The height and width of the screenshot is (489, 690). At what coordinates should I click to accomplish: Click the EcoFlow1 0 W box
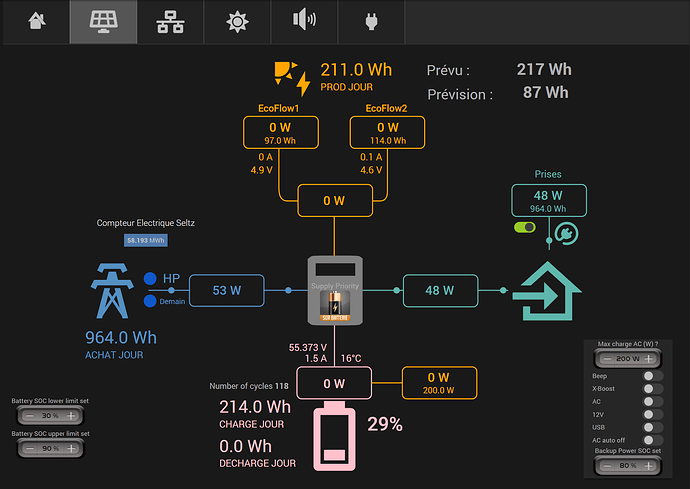click(x=281, y=132)
